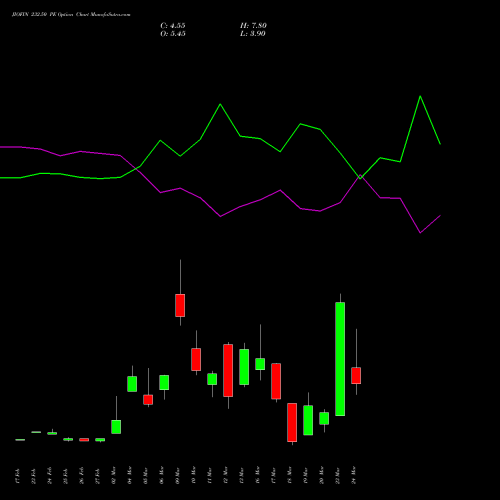Click the small red candle above 26 Feb
Viewport: 500px width, 500px height.
pyautogui.click(x=84, y=440)
